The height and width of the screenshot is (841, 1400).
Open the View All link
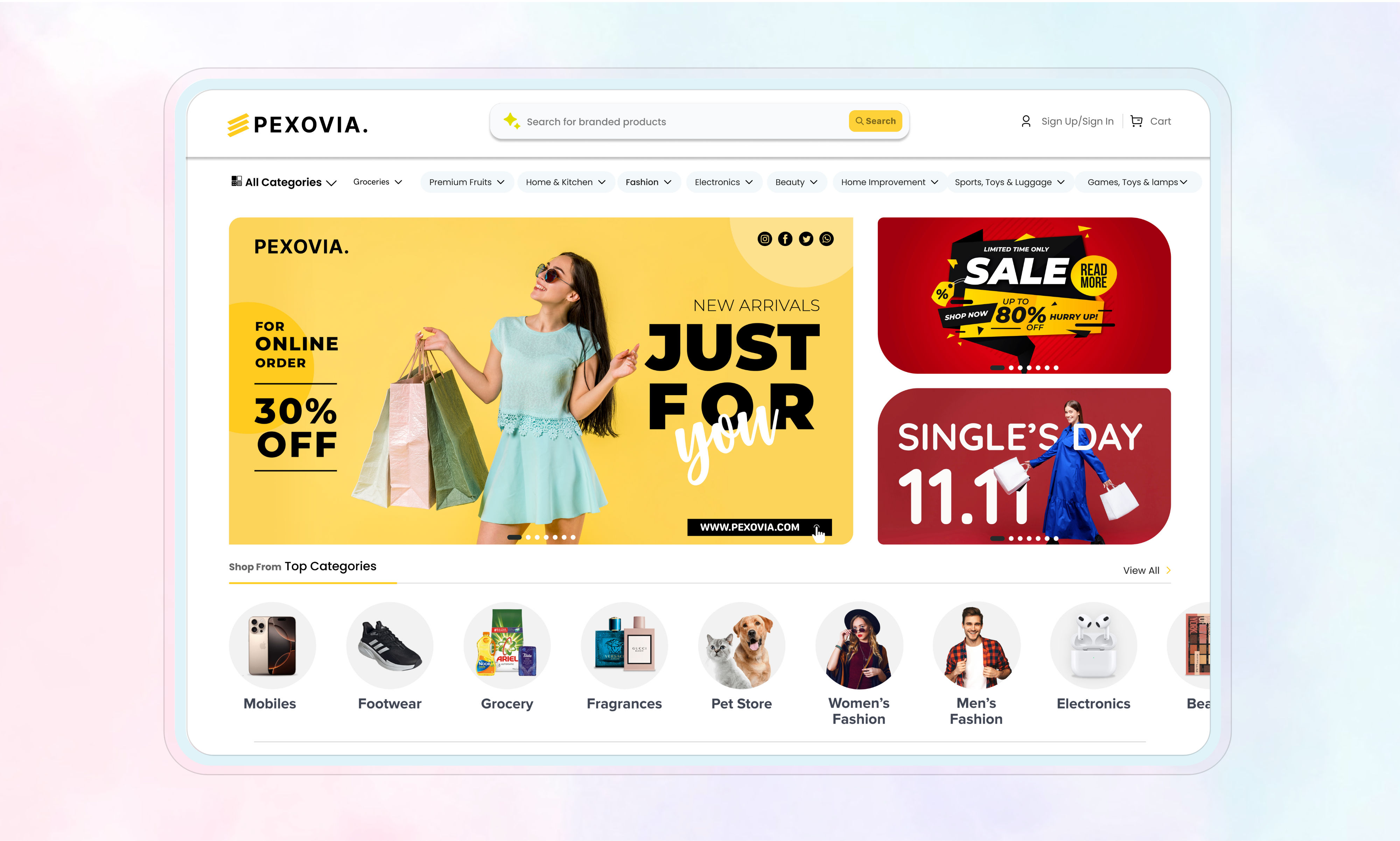click(x=1147, y=571)
